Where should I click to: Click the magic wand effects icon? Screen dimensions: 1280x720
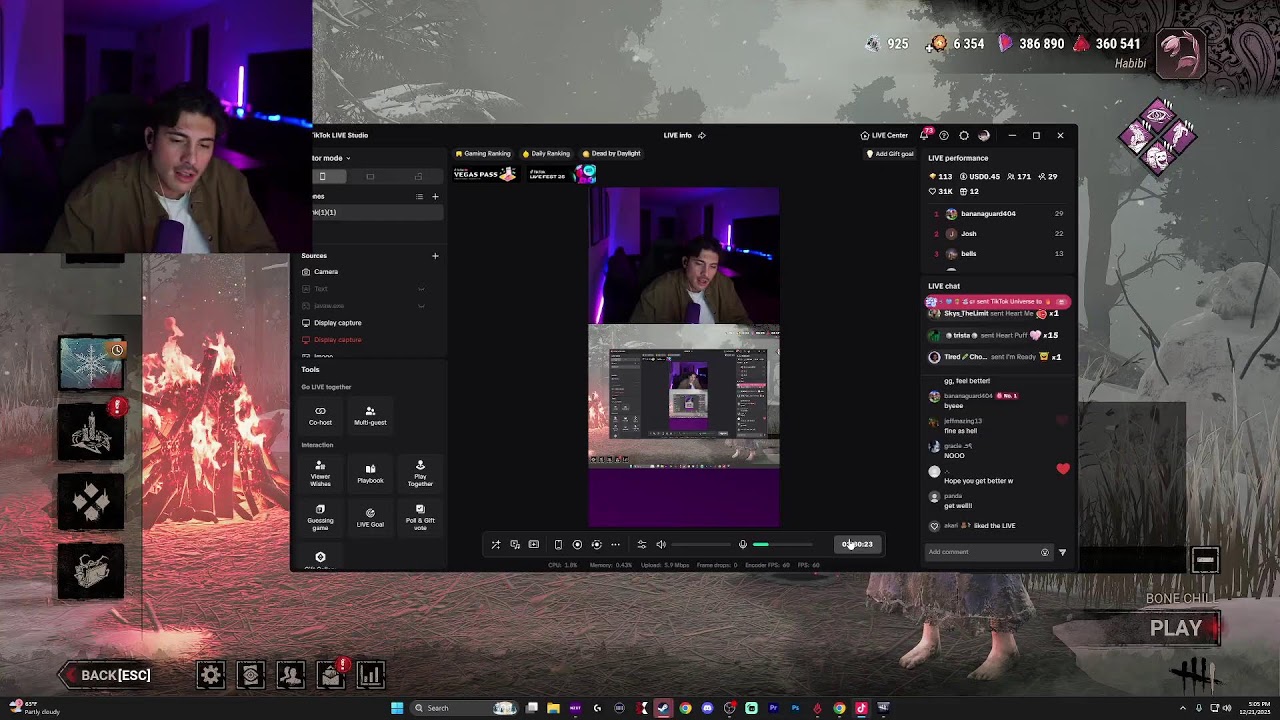click(x=496, y=545)
